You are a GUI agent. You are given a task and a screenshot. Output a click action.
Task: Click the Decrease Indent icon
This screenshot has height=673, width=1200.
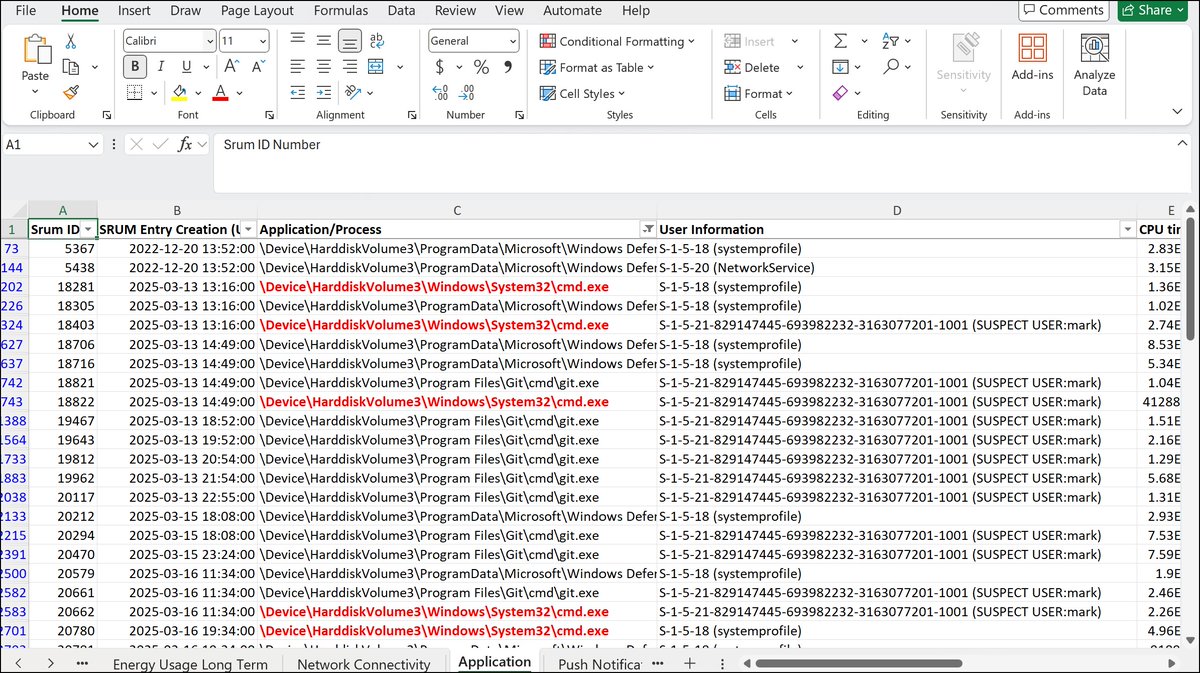297,92
